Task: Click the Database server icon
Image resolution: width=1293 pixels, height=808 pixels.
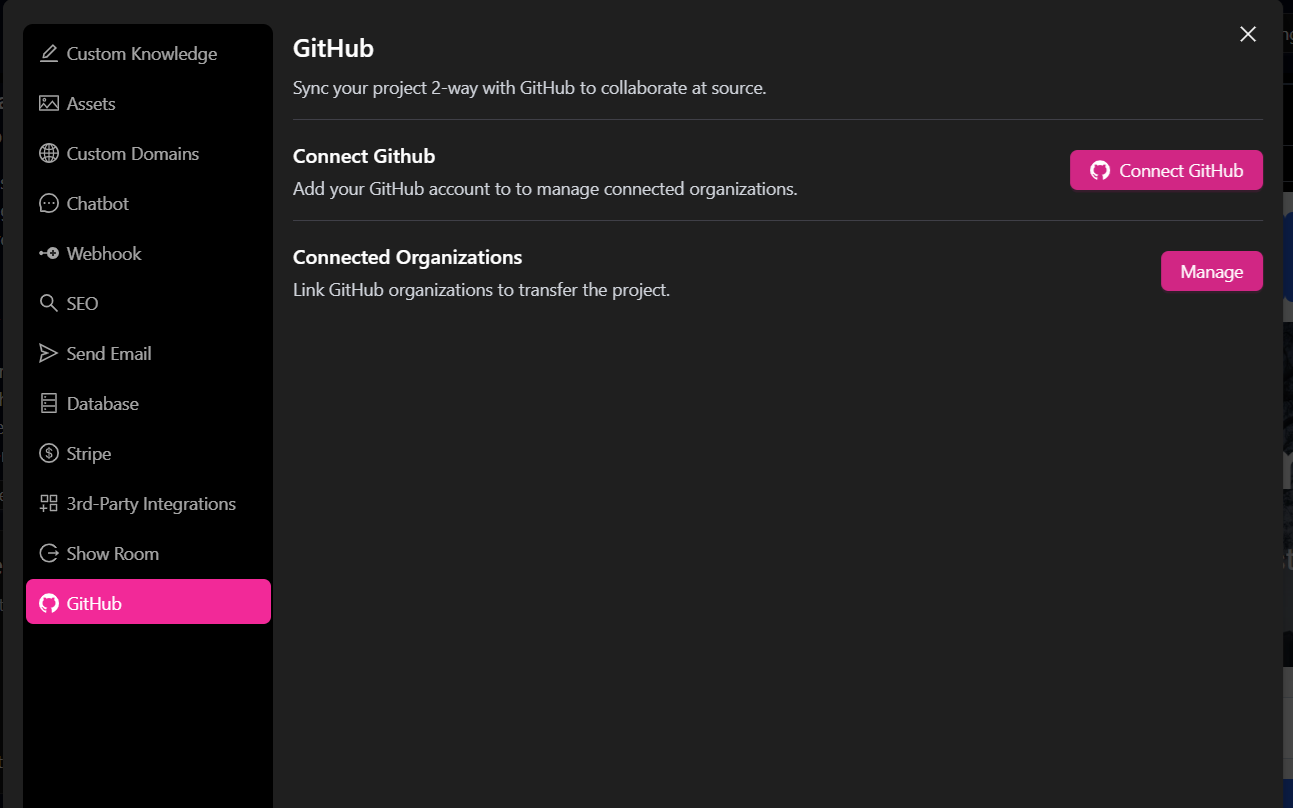Action: (x=48, y=404)
